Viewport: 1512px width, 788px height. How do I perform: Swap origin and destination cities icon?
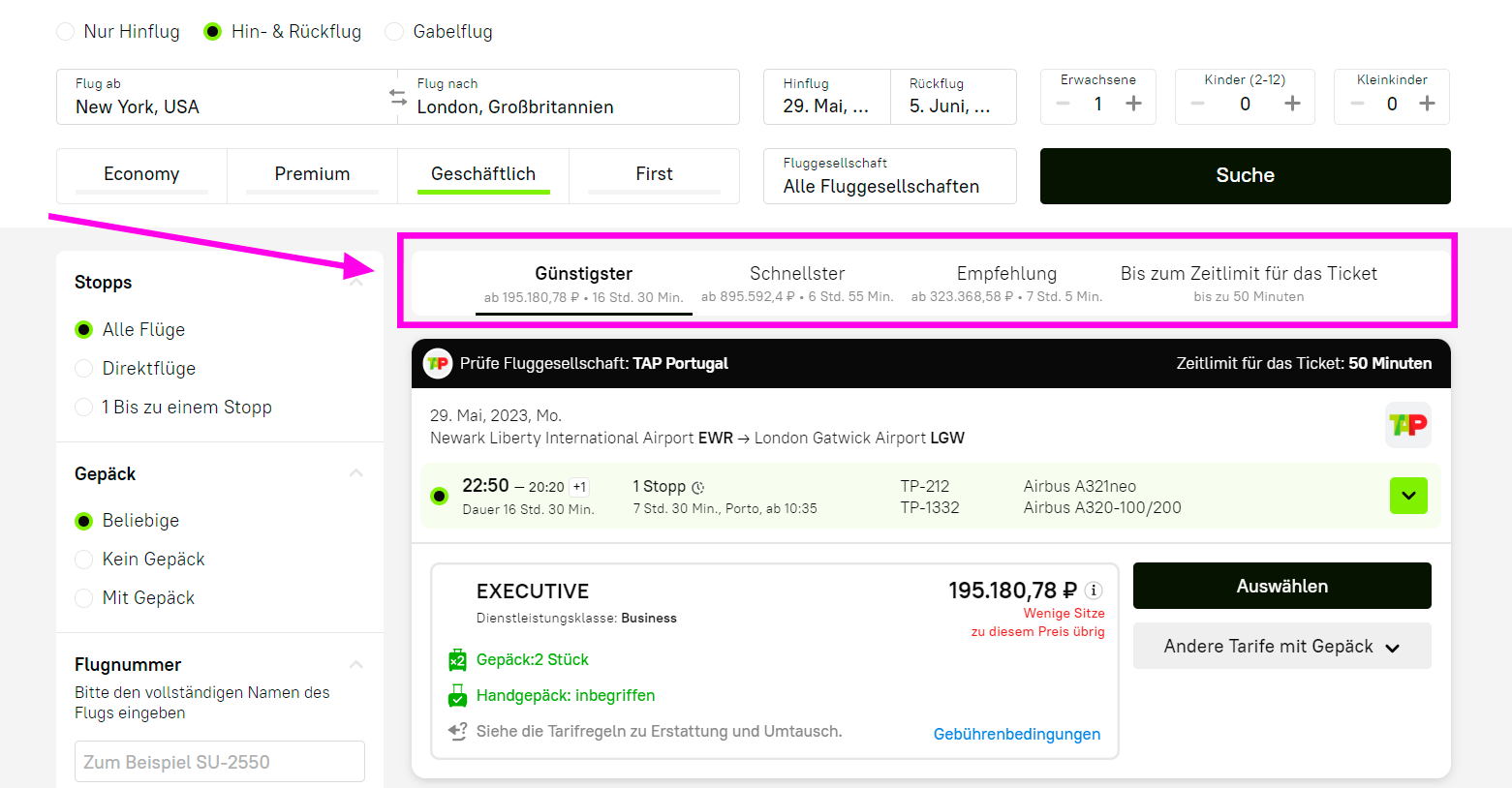click(x=398, y=97)
